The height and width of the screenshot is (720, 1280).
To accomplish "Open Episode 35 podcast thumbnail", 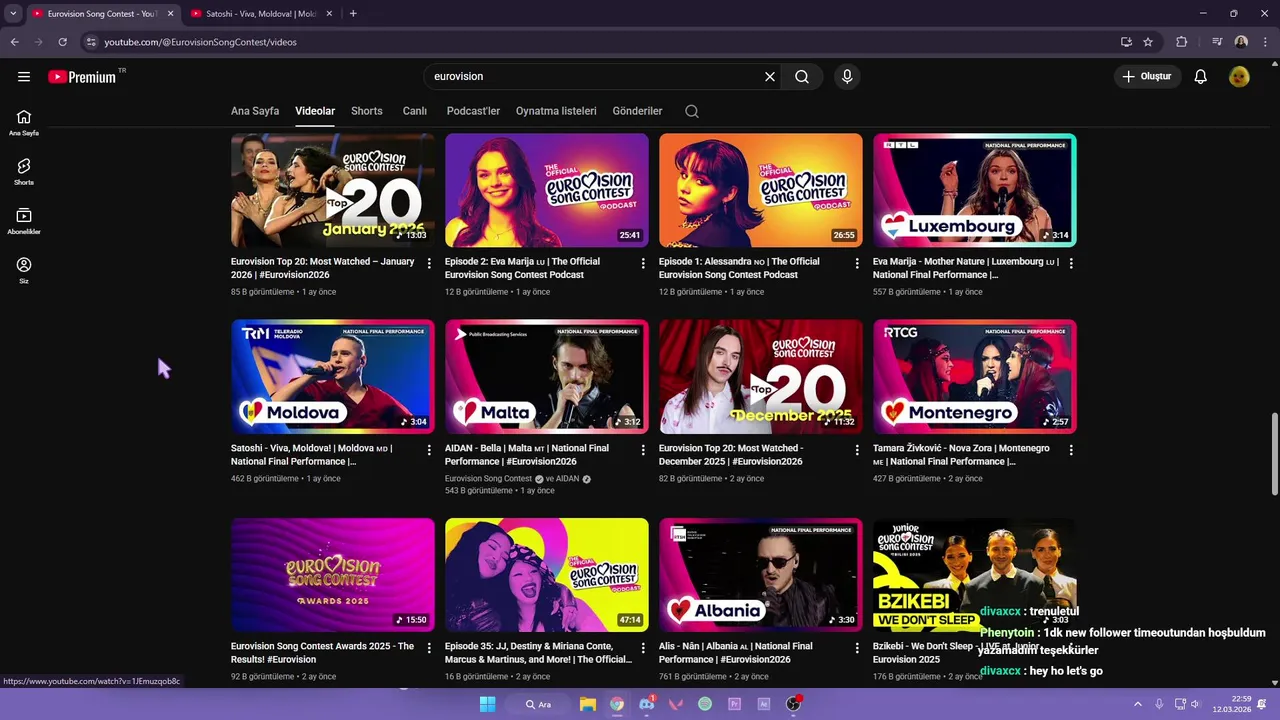I will pyautogui.click(x=547, y=575).
